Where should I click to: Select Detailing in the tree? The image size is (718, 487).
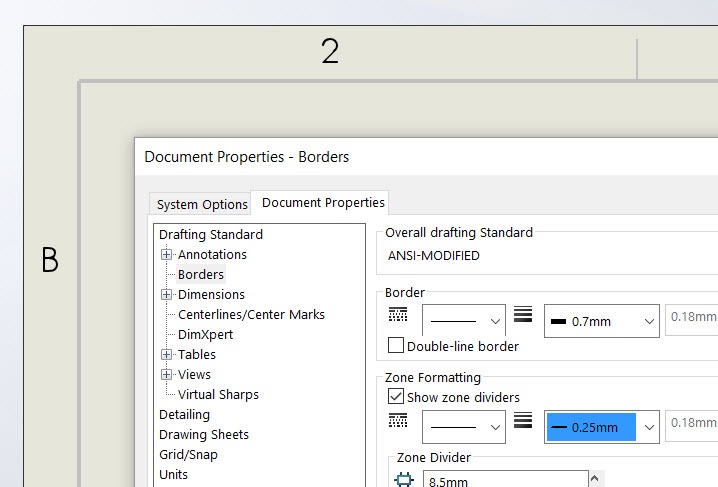pyautogui.click(x=184, y=415)
